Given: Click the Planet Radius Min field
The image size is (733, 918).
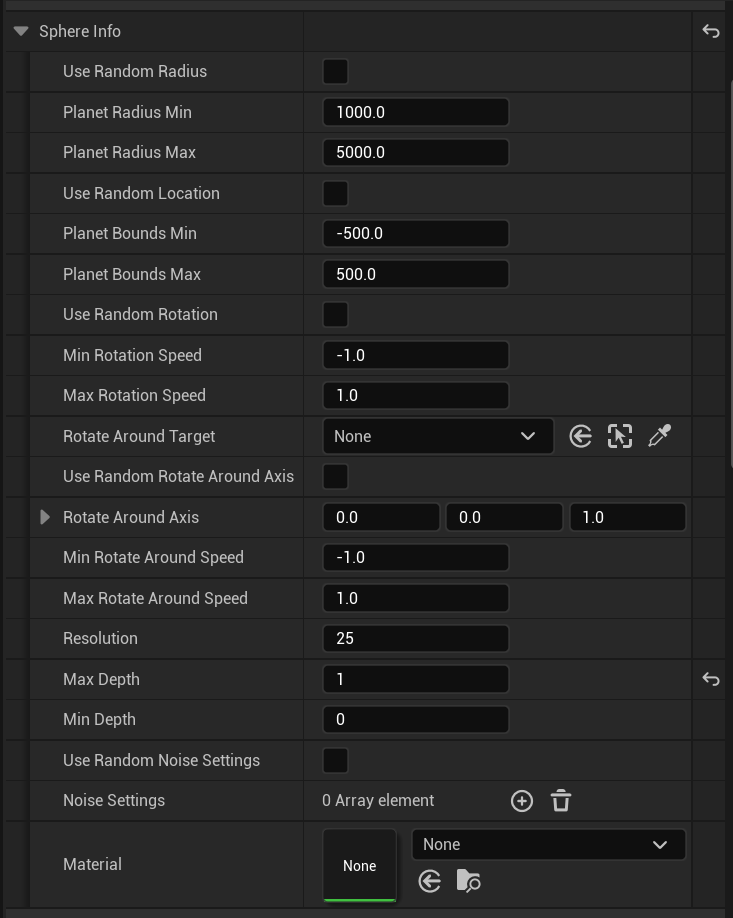Looking at the screenshot, I should pyautogui.click(x=415, y=112).
